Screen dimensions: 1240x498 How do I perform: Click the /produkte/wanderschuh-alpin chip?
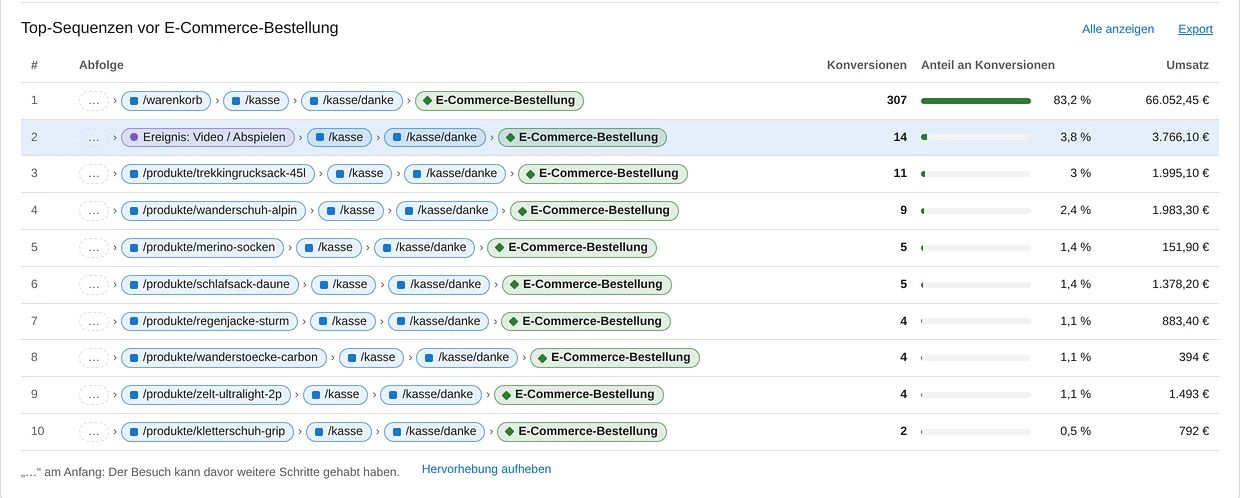tap(214, 210)
